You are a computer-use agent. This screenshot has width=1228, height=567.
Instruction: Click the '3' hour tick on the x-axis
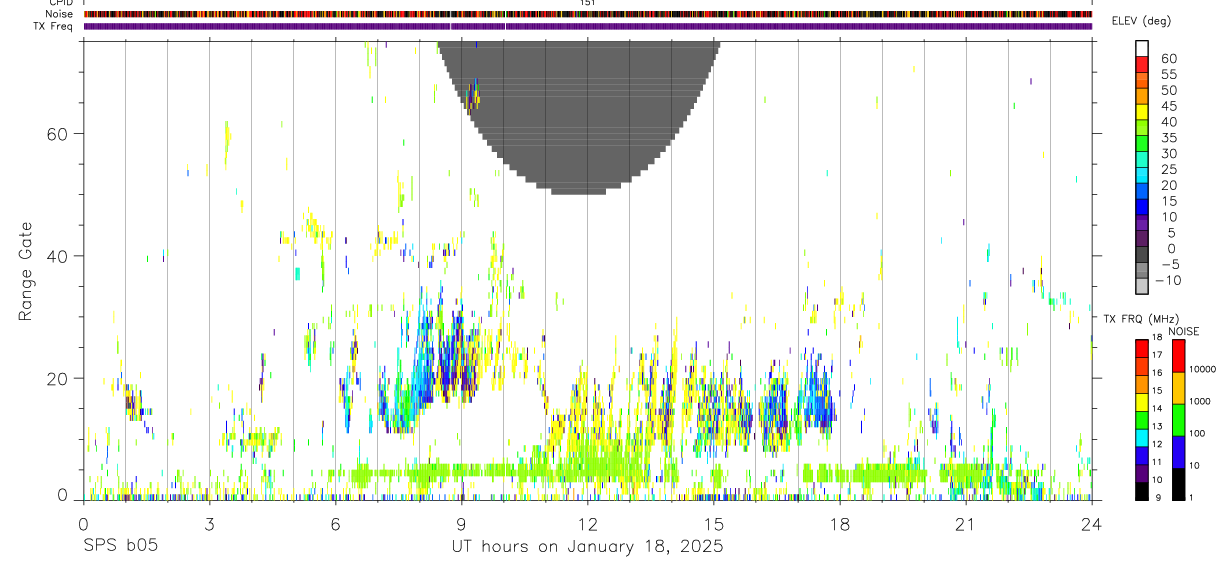click(210, 524)
